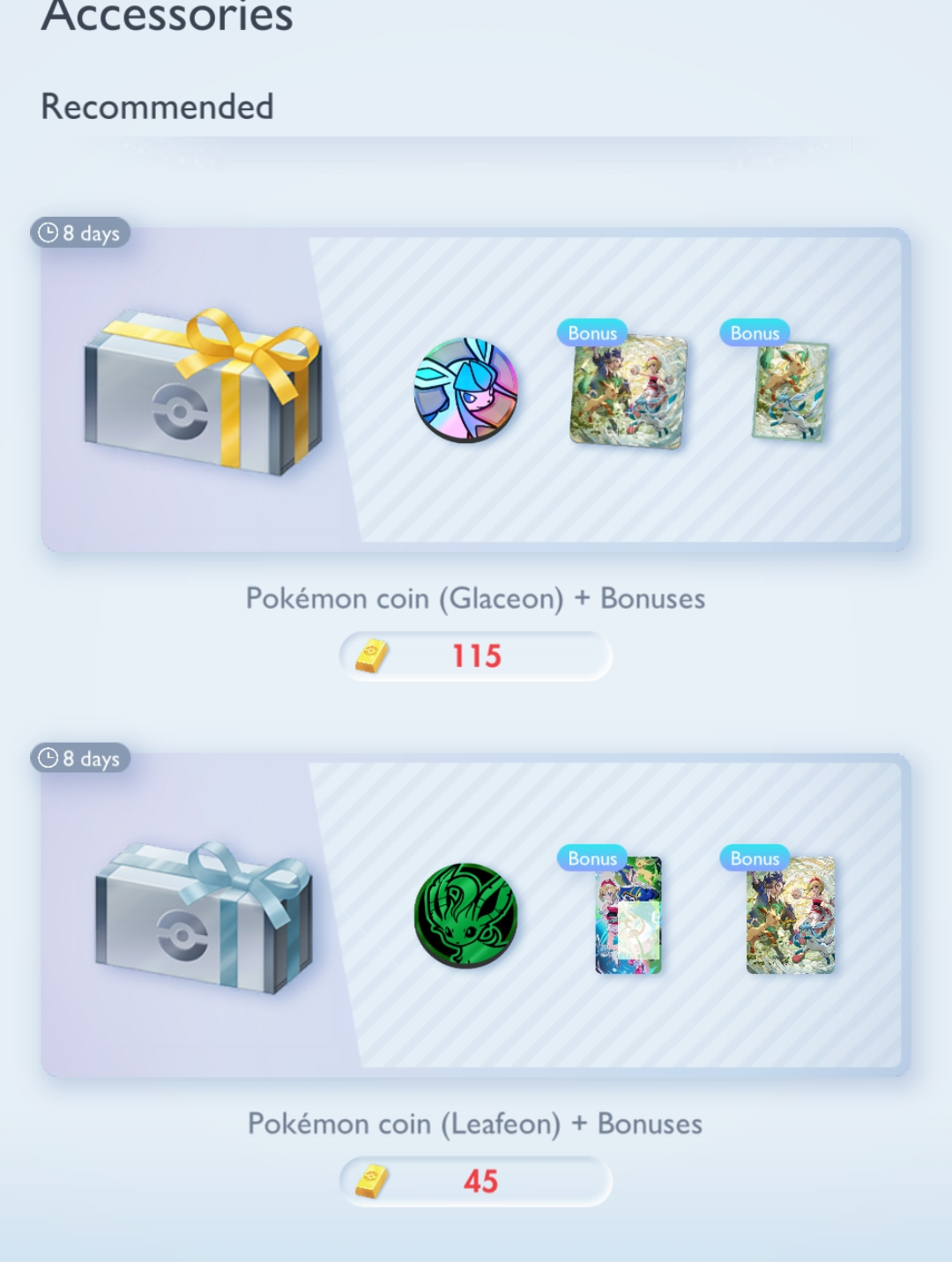This screenshot has width=952, height=1262.
Task: Tap the 8 days timer on Glaceon bundle
Action: (80, 233)
